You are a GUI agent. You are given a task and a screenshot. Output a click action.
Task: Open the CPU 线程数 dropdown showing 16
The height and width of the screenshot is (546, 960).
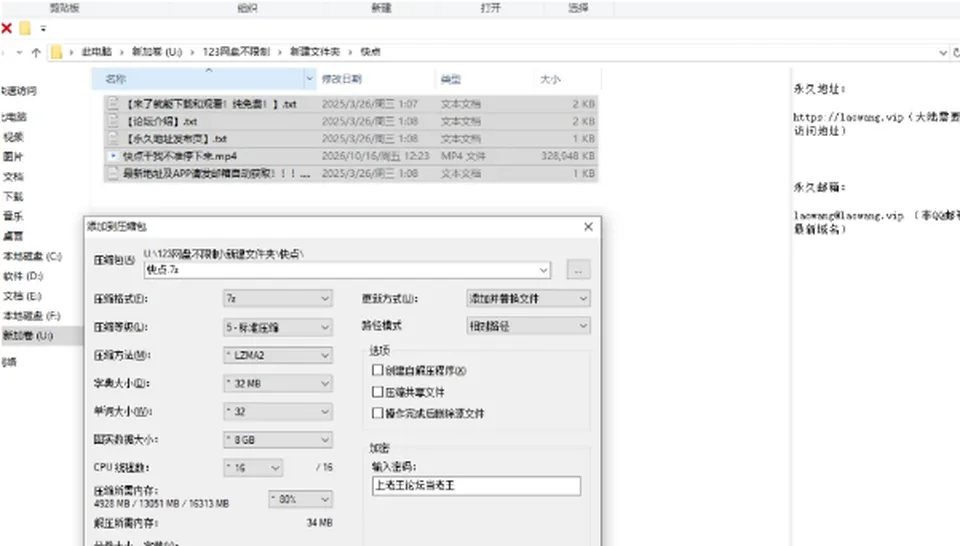pyautogui.click(x=253, y=468)
